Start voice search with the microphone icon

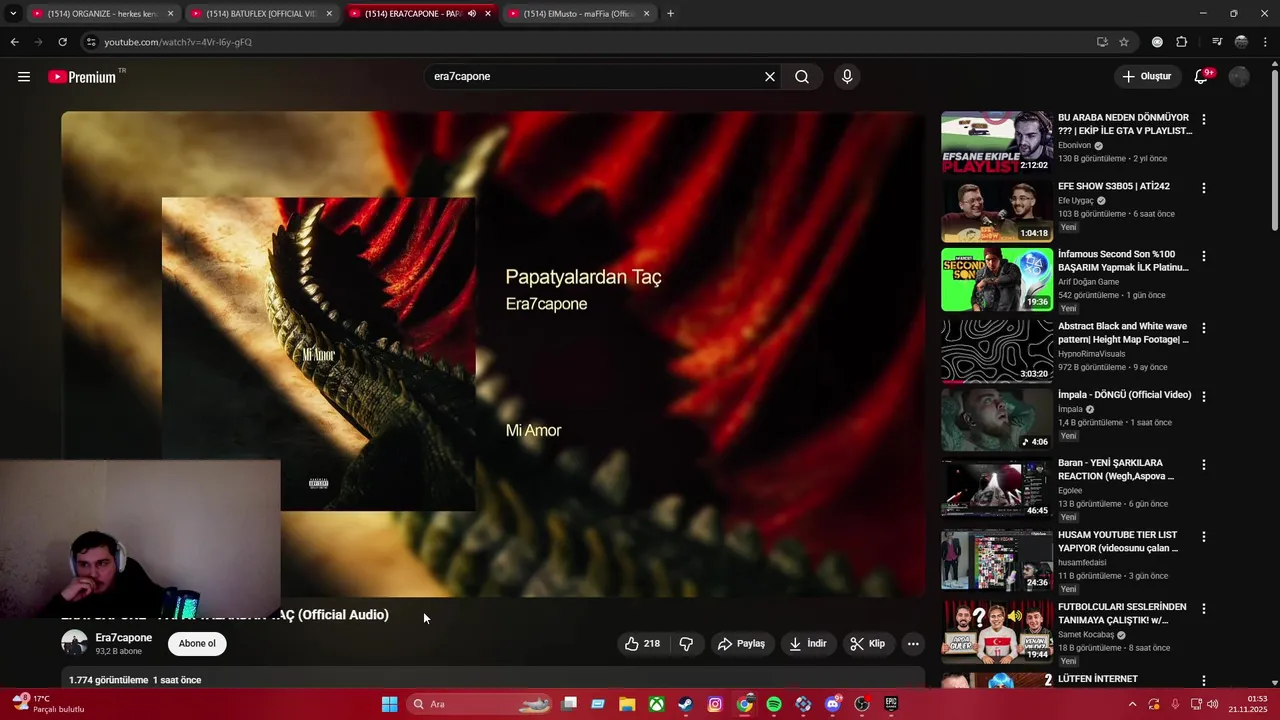[x=847, y=77]
